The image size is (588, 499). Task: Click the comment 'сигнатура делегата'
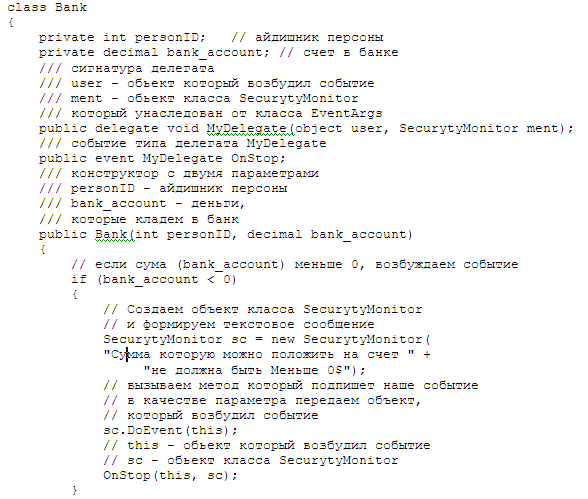point(143,69)
